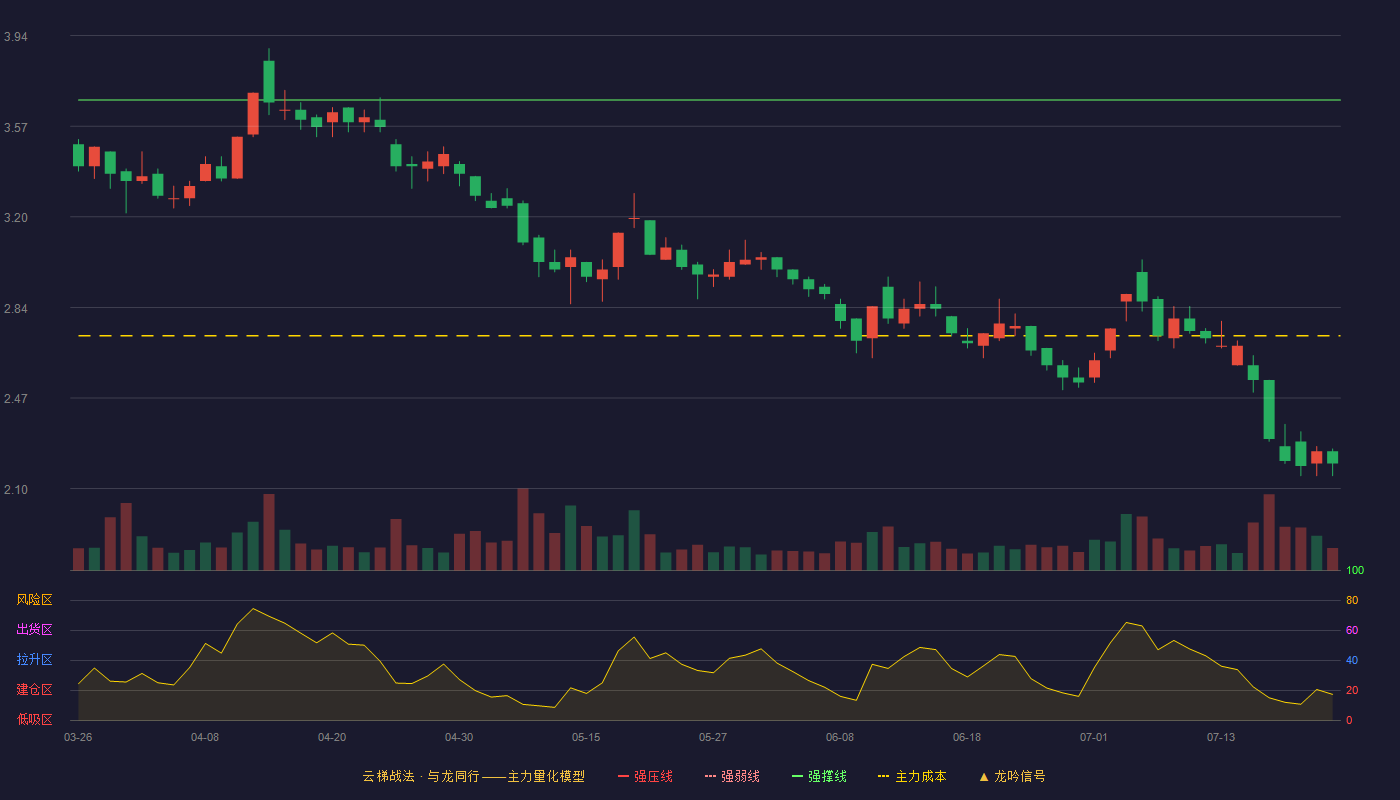Click the red 0 indicator scale label

tap(1349, 720)
